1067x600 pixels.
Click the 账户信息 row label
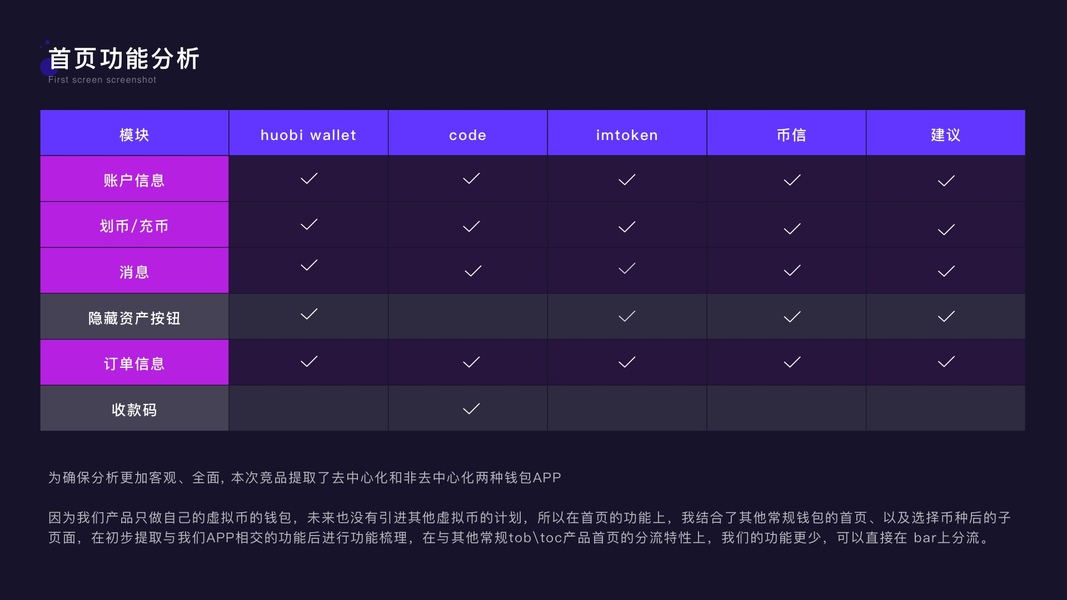[134, 181]
